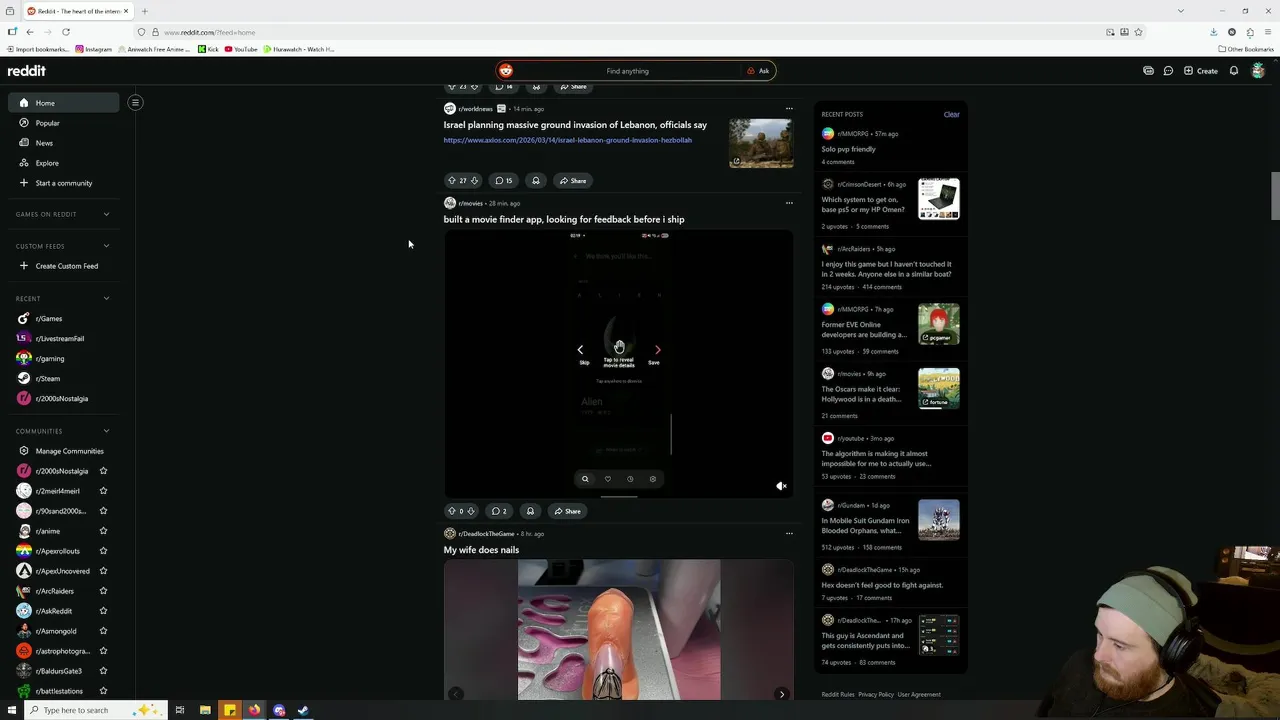The image size is (1280, 720).
Task: Show next image in nails post
Action: [782, 694]
